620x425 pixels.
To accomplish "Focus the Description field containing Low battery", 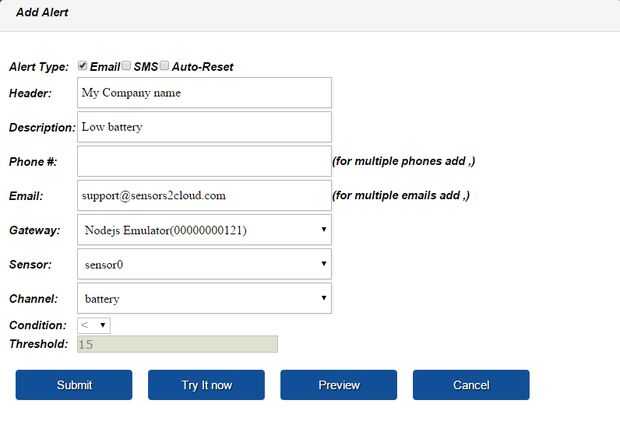I will point(204,127).
